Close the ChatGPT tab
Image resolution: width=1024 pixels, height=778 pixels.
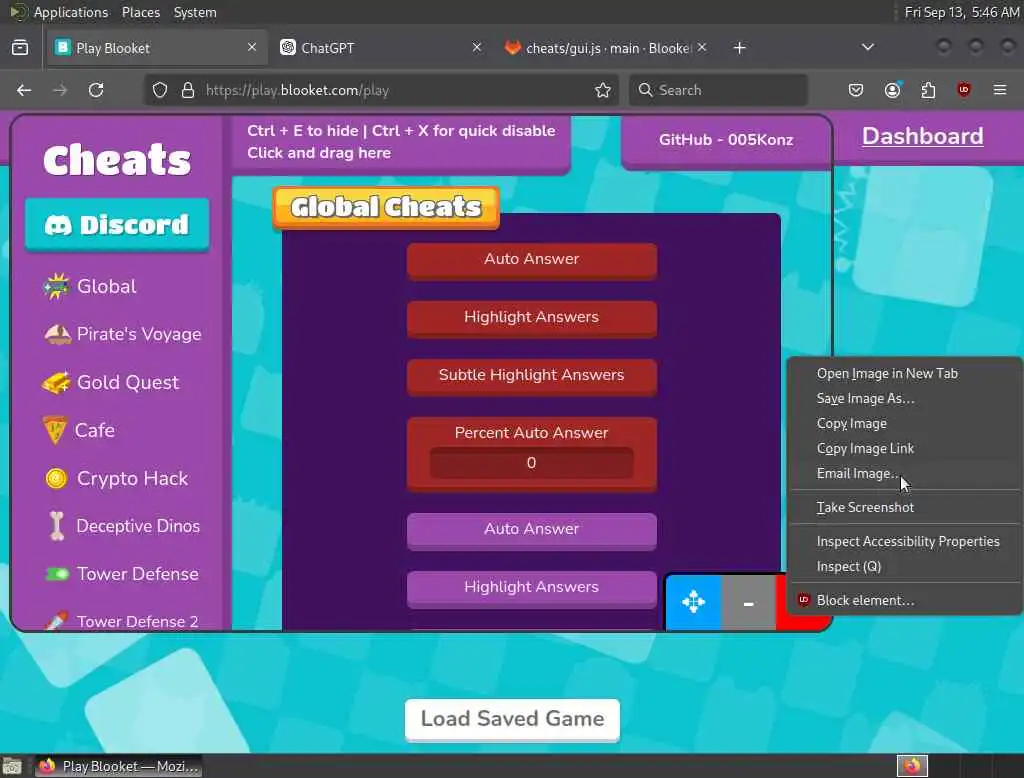[x=477, y=47]
